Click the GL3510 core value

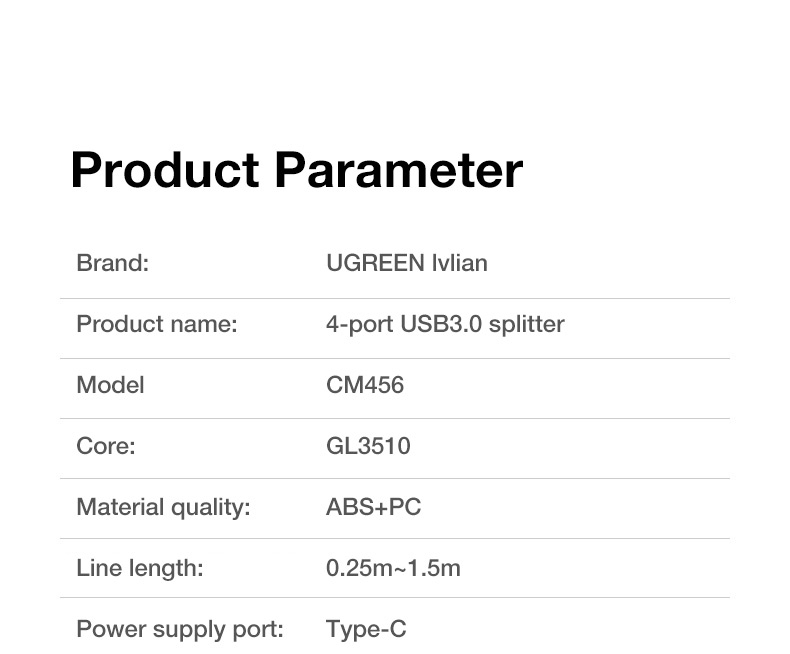pyautogui.click(x=368, y=446)
